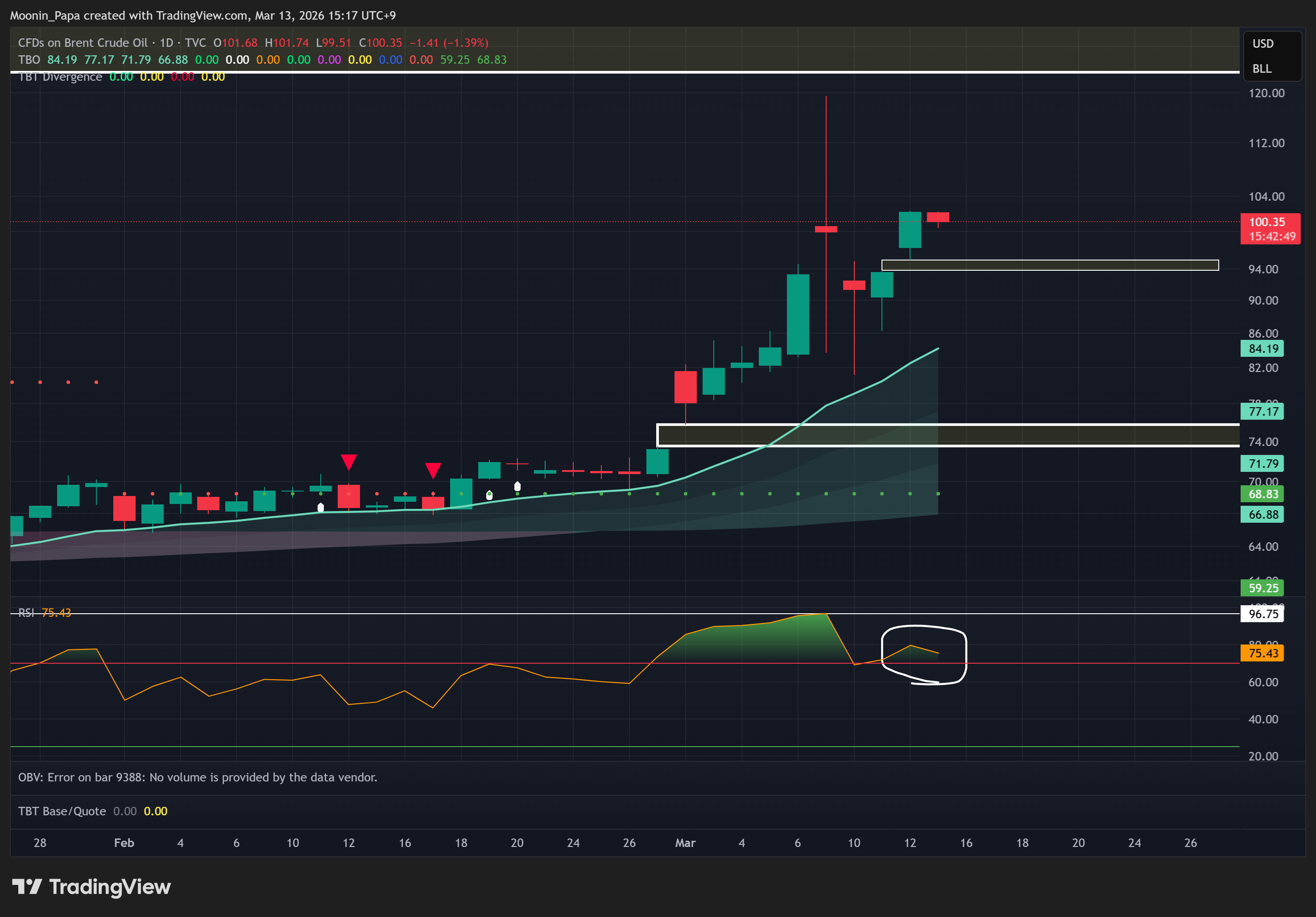
Task: Click the white marker beside the Feb 12 red candle
Action: (x=320, y=507)
